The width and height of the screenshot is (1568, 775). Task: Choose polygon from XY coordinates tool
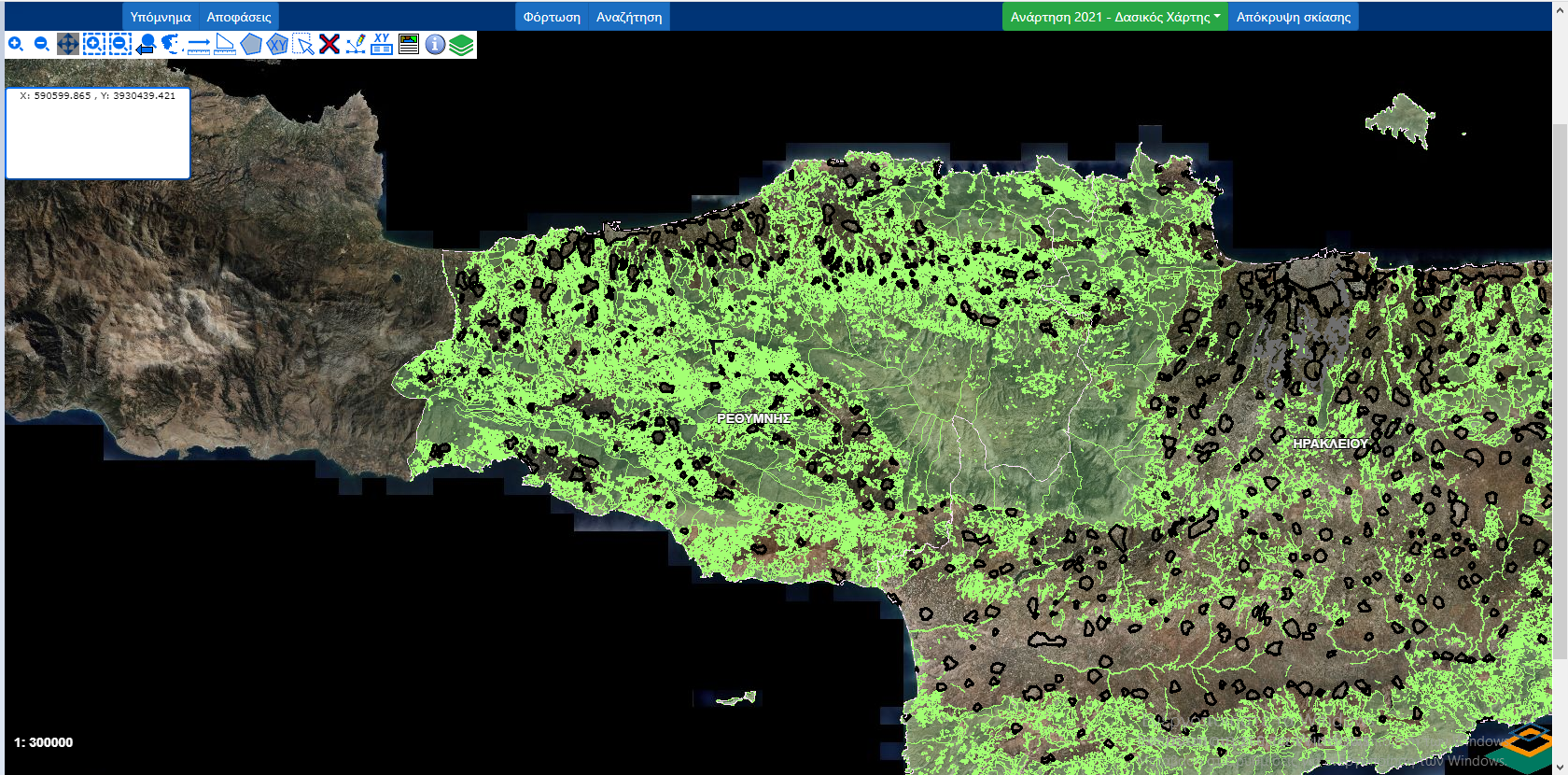click(x=277, y=44)
